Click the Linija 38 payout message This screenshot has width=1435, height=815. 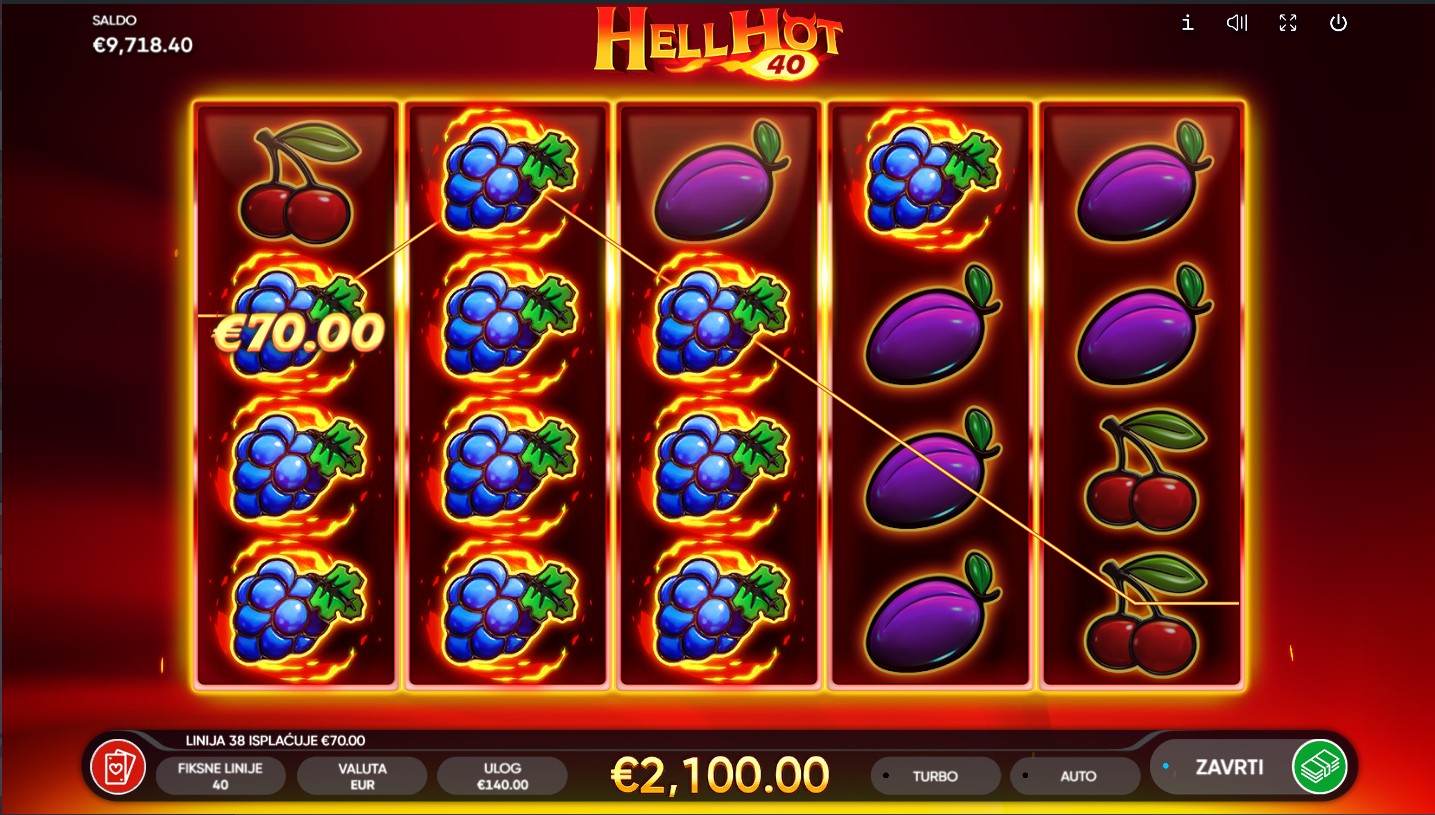click(x=275, y=741)
